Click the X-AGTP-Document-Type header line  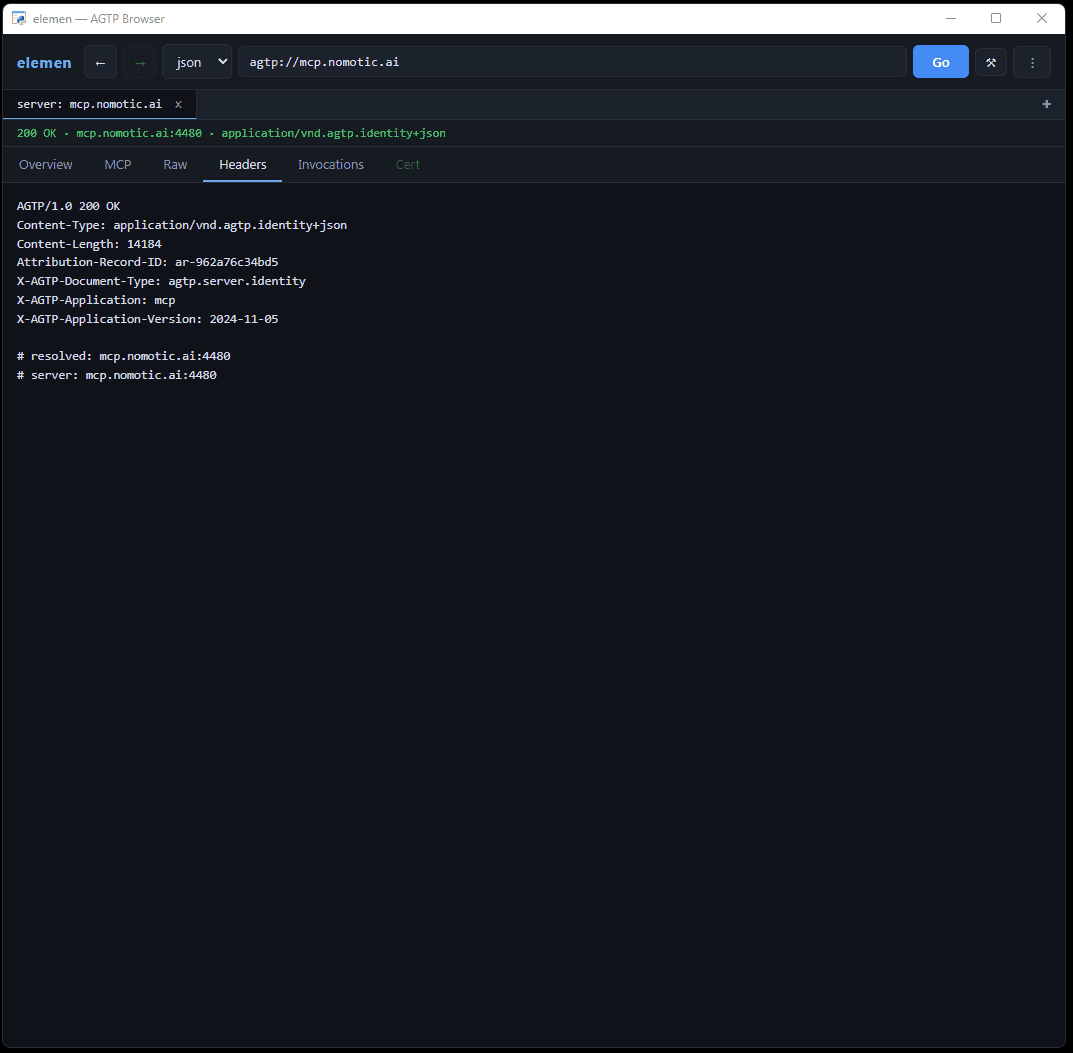(161, 281)
